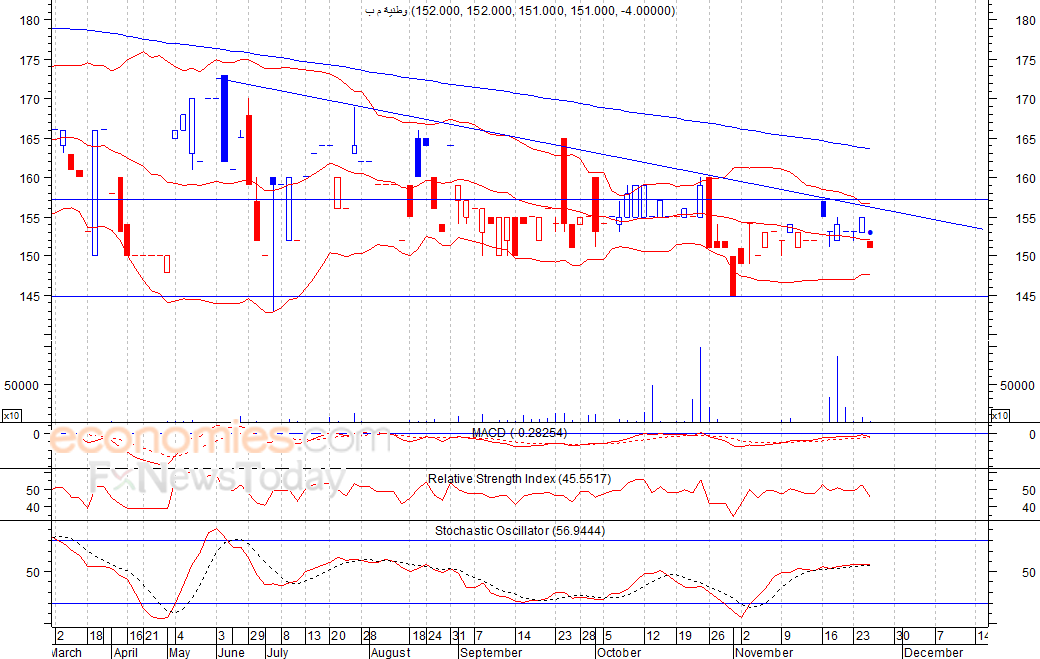Click the date label 29 in June
Image resolution: width=1040 pixels, height=659 pixels.
(257, 636)
